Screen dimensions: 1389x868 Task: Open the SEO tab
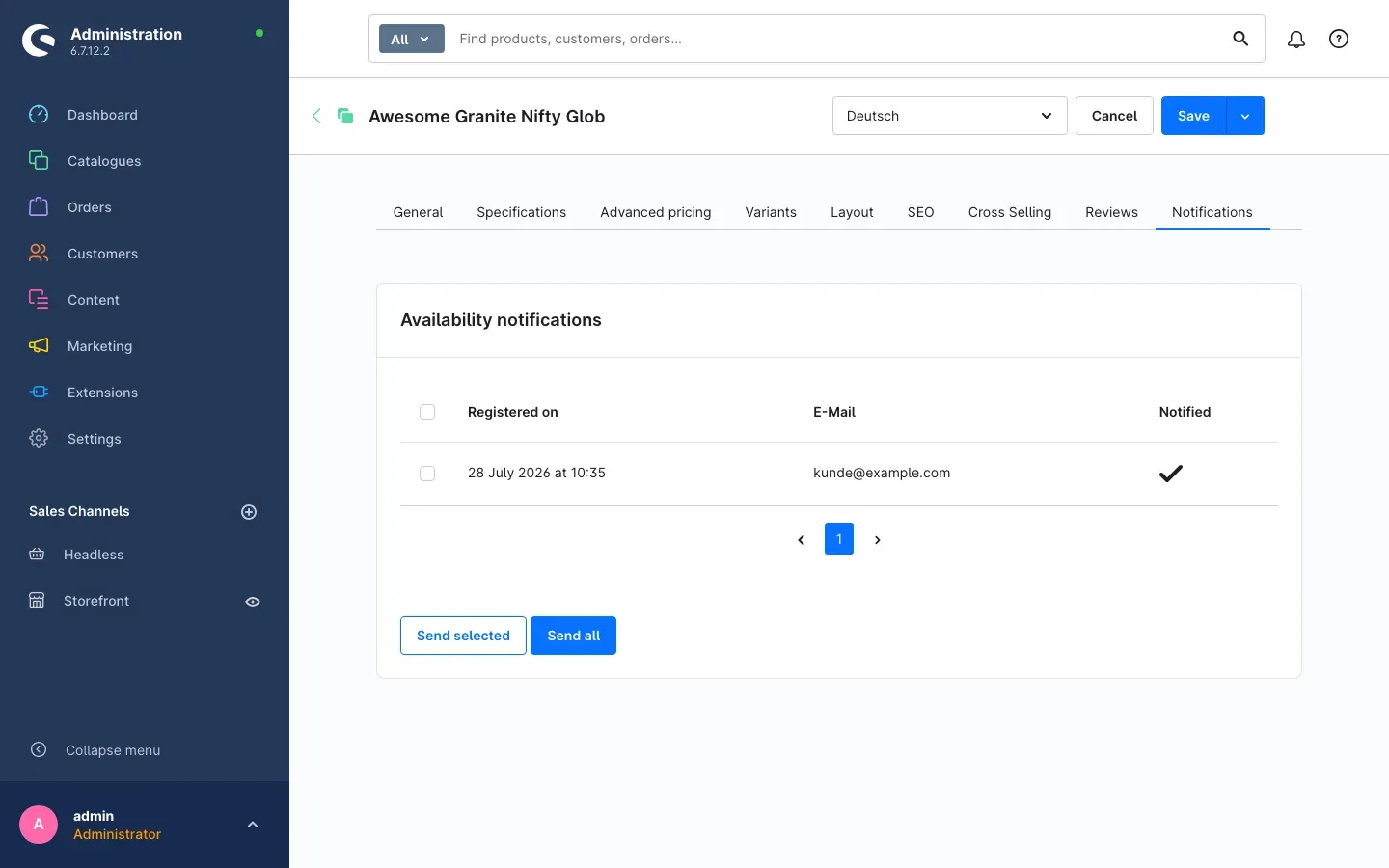tap(920, 212)
